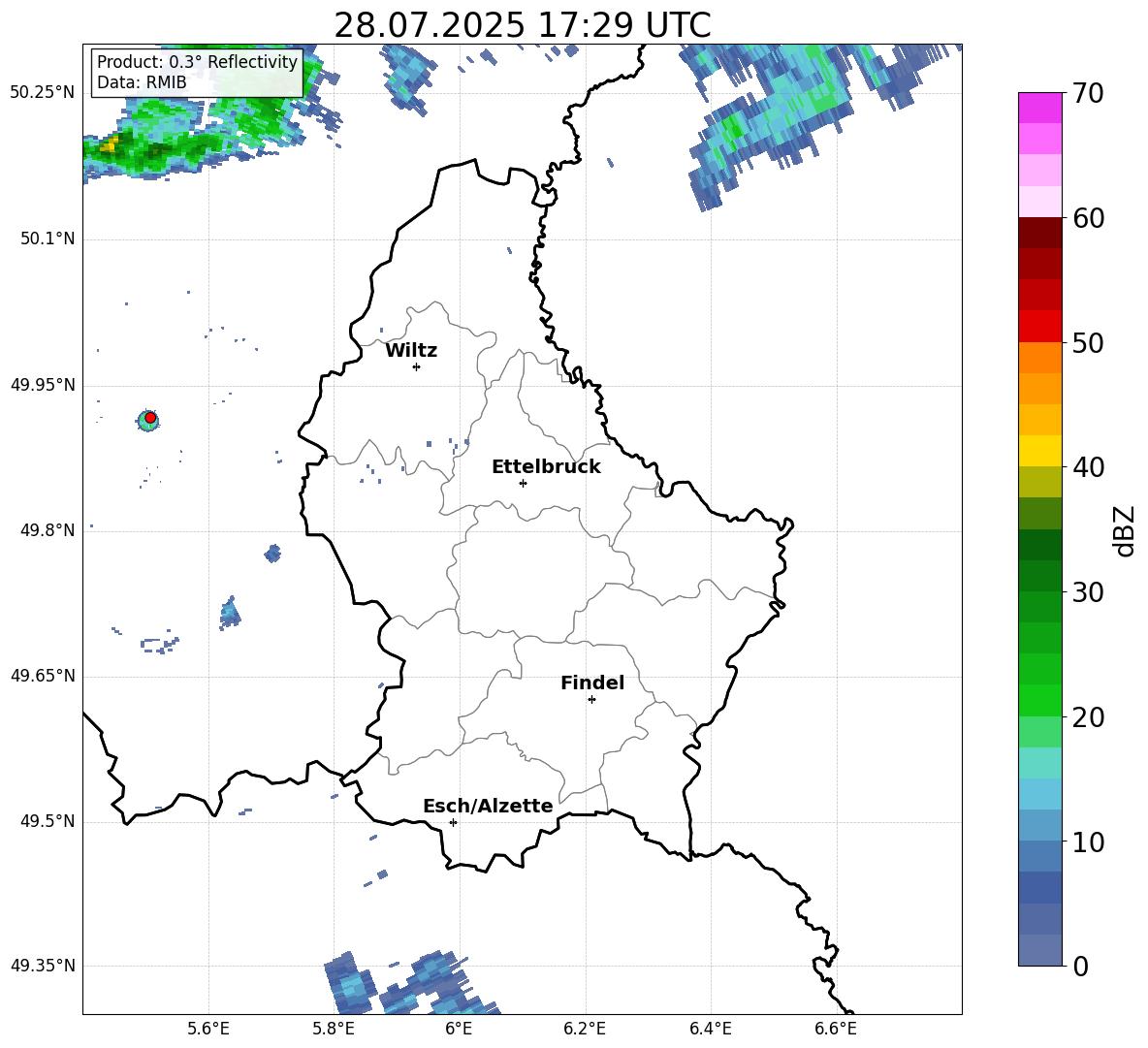This screenshot has width=1148, height=1048.
Task: Select the Ettelbruck city label
Action: click(546, 467)
